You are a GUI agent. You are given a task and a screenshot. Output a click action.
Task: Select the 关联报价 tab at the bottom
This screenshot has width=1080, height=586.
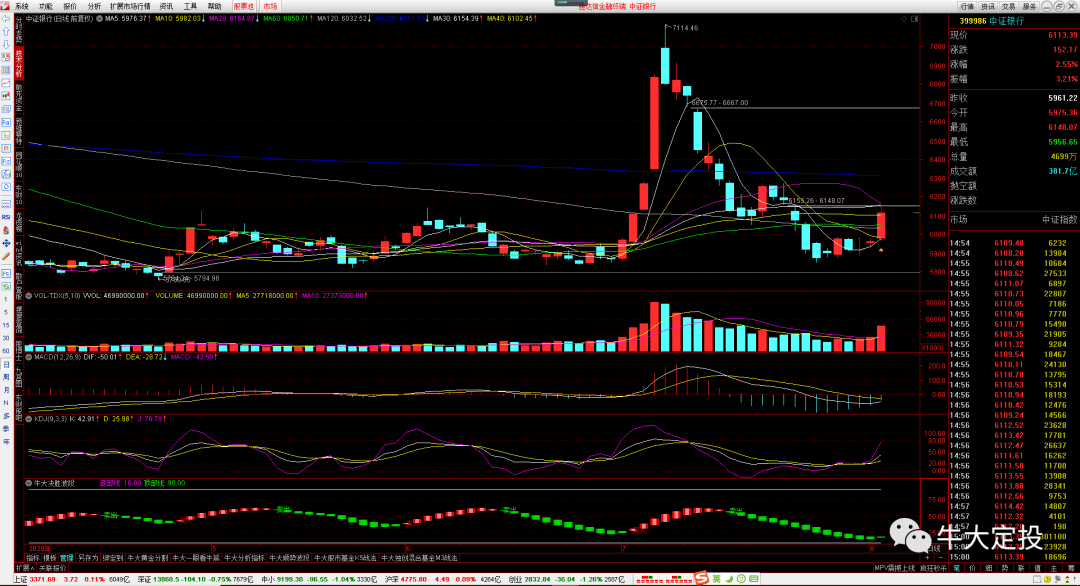(x=52, y=568)
